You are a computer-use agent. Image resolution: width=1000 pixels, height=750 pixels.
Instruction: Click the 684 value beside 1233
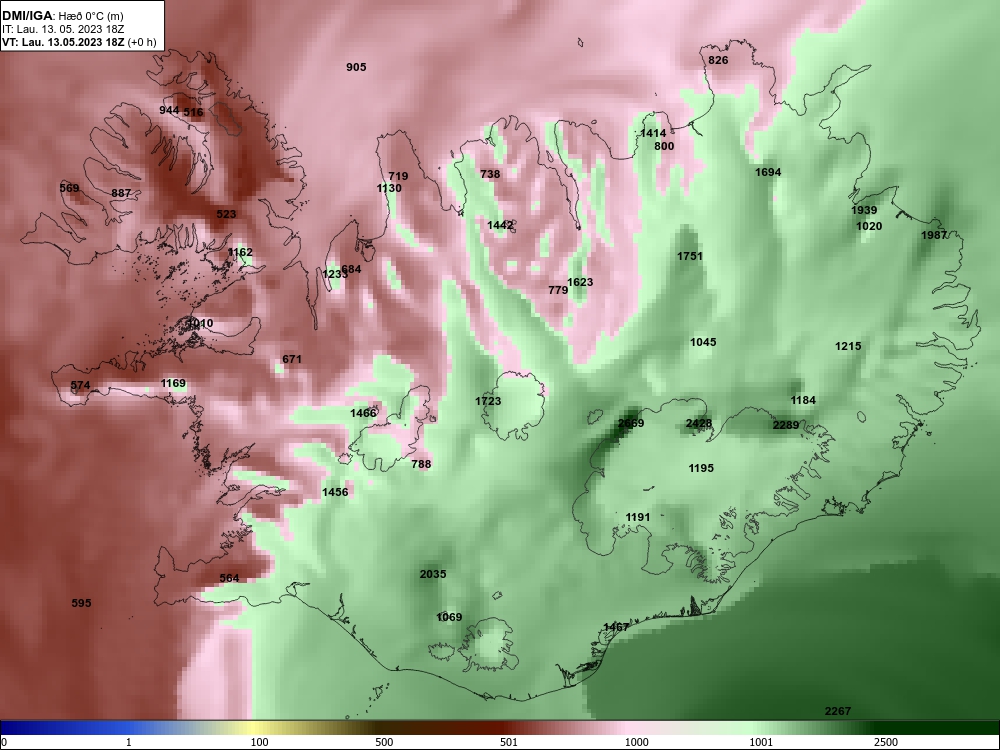(352, 269)
